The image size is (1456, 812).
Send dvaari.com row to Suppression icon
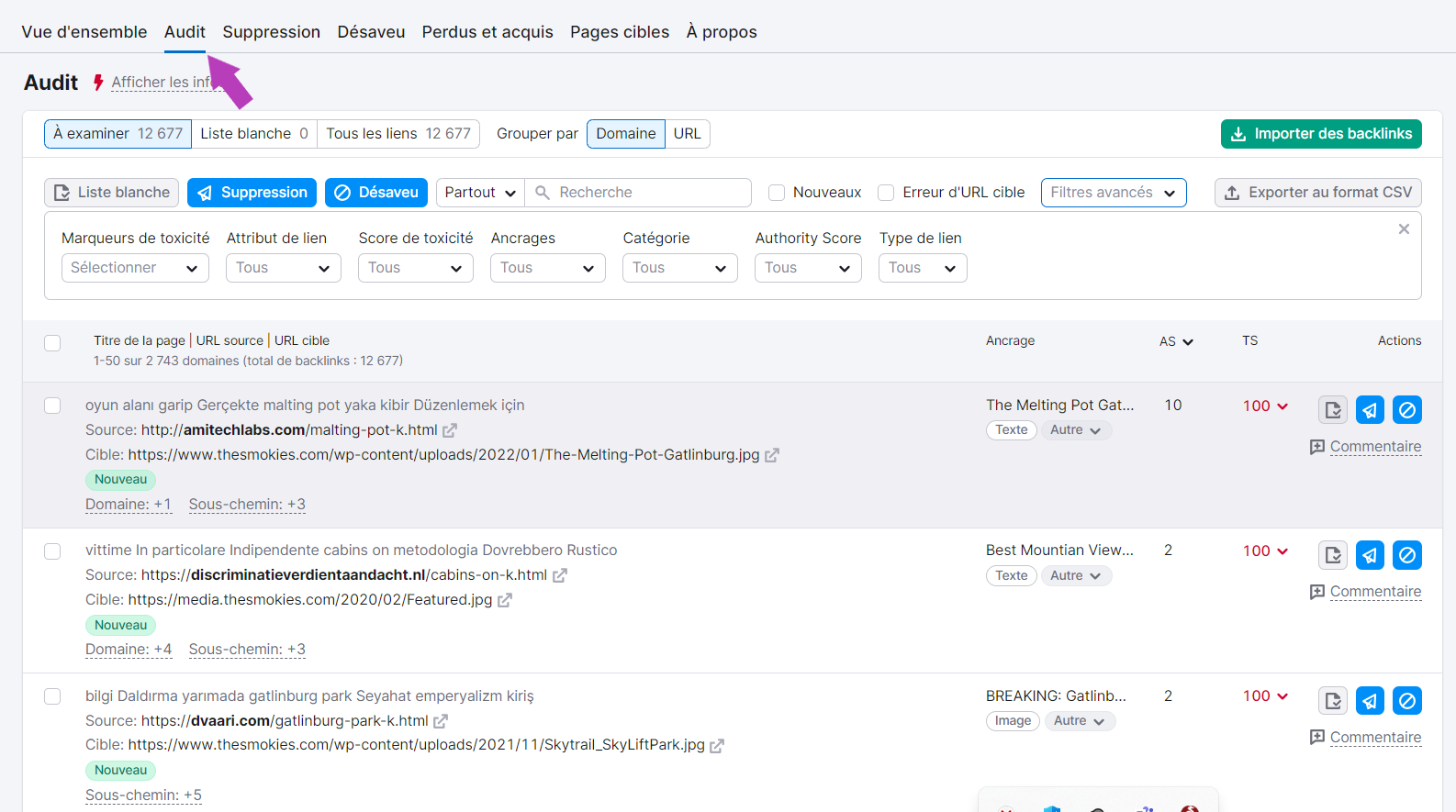click(1370, 701)
